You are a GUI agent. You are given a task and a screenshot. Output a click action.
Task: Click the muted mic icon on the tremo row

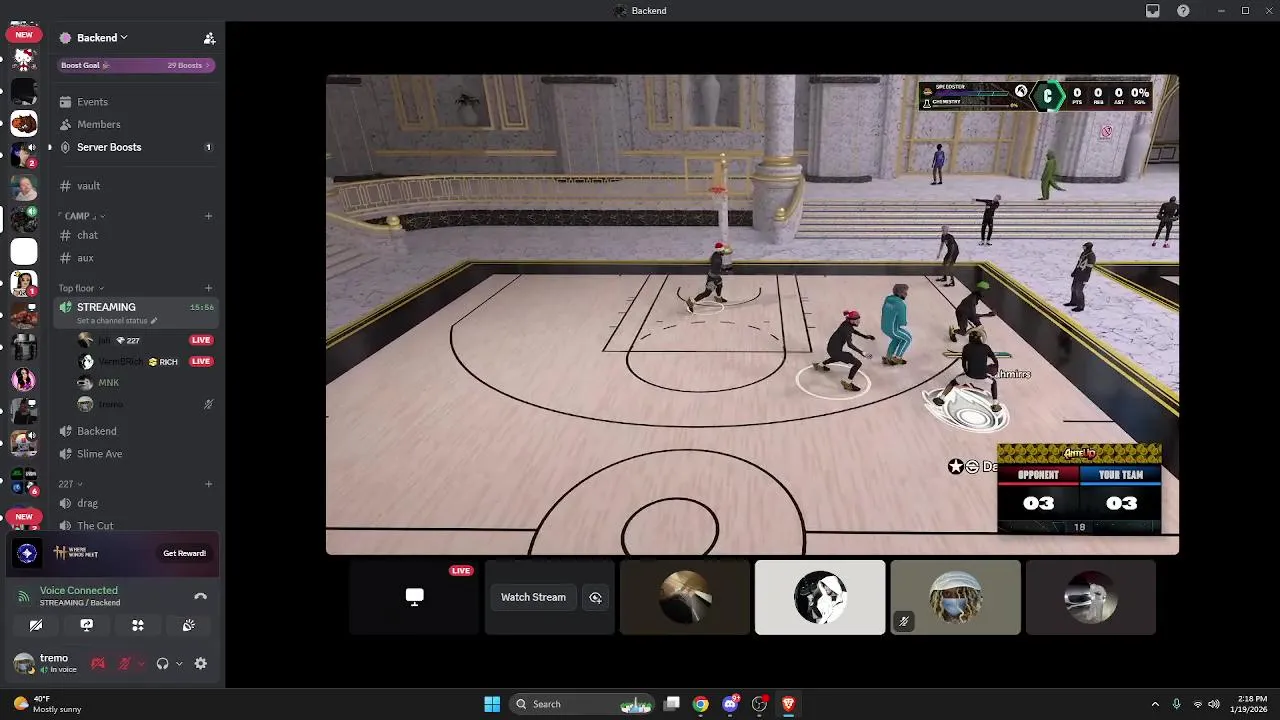(208, 404)
